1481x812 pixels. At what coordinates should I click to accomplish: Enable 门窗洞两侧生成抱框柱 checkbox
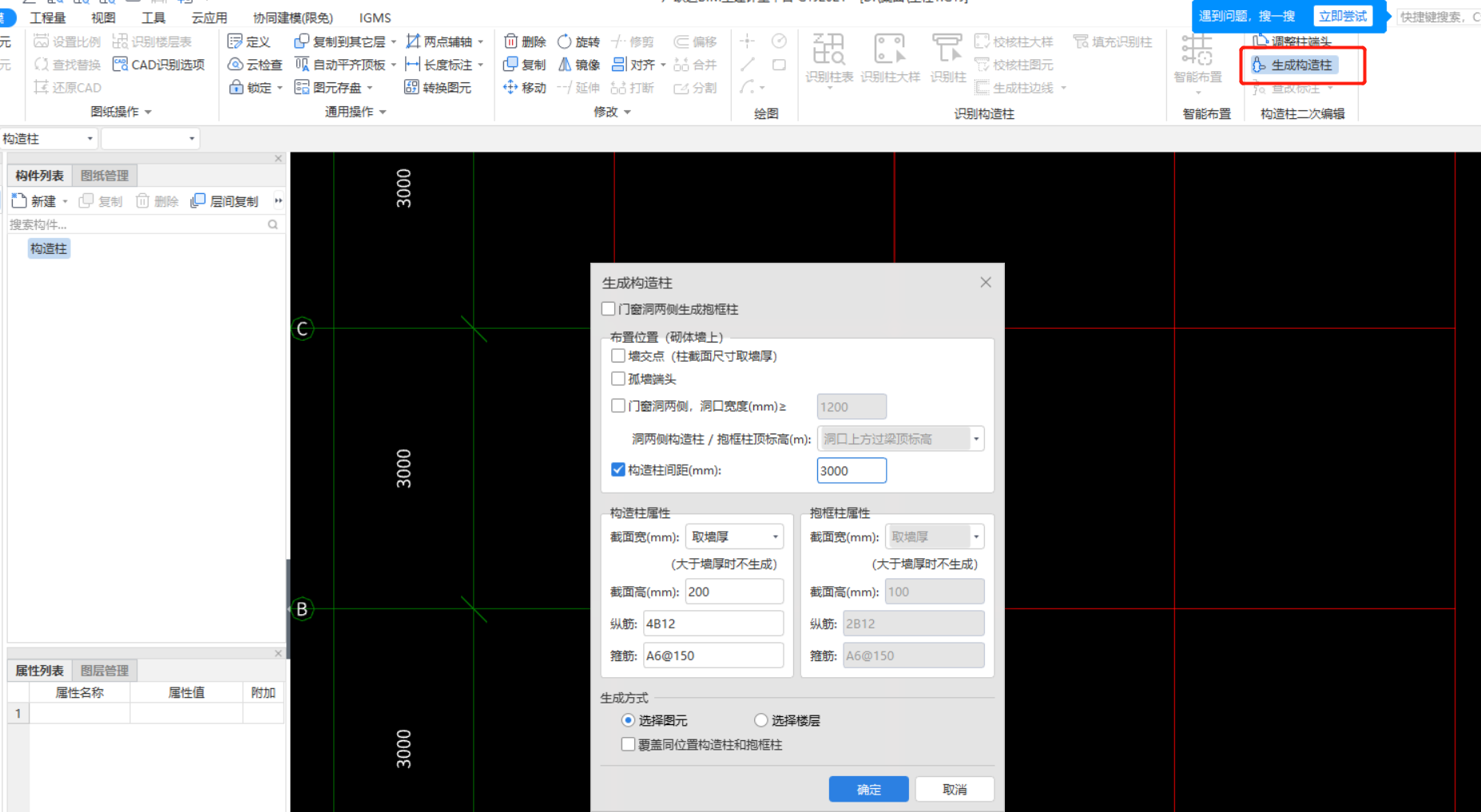(609, 309)
